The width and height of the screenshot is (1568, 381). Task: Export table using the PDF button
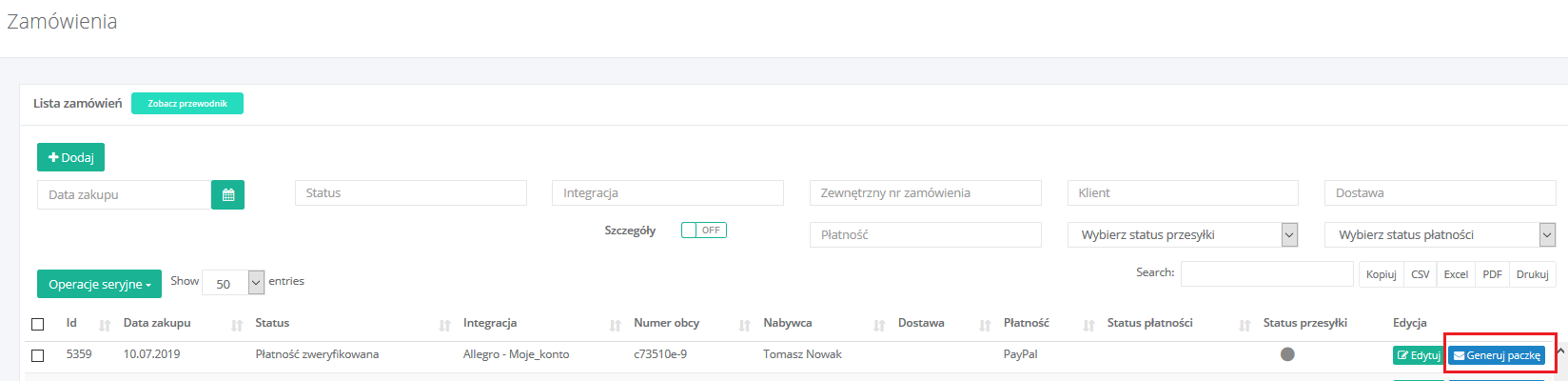[1492, 274]
